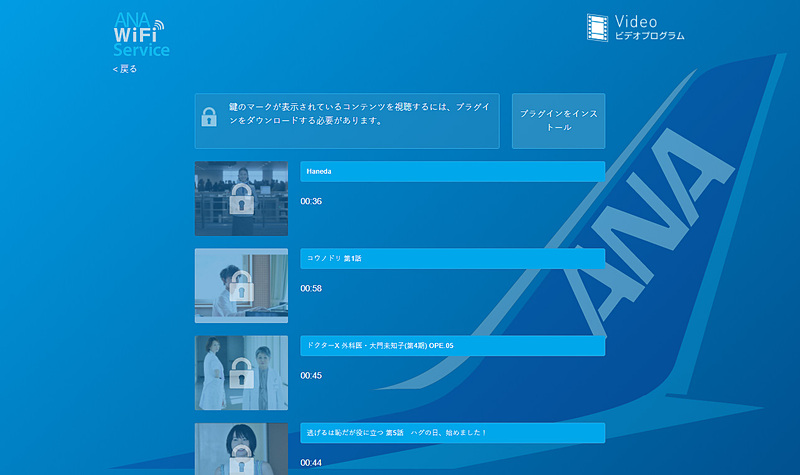Click the Video film strip icon
The width and height of the screenshot is (800, 475).
(597, 28)
